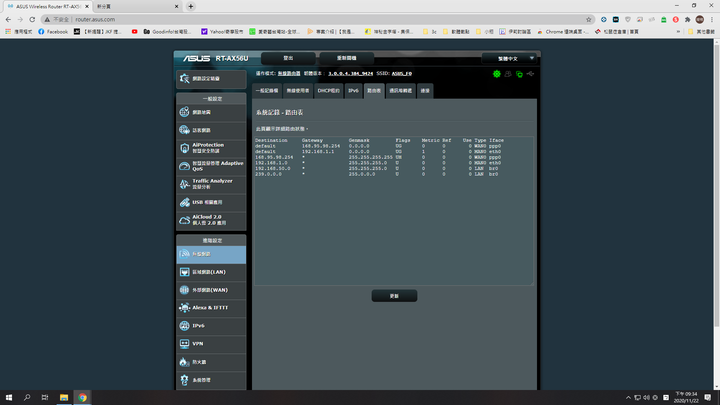This screenshot has width=720, height=405.
Task: Open the Yahoo bookmark
Action: 222,32
